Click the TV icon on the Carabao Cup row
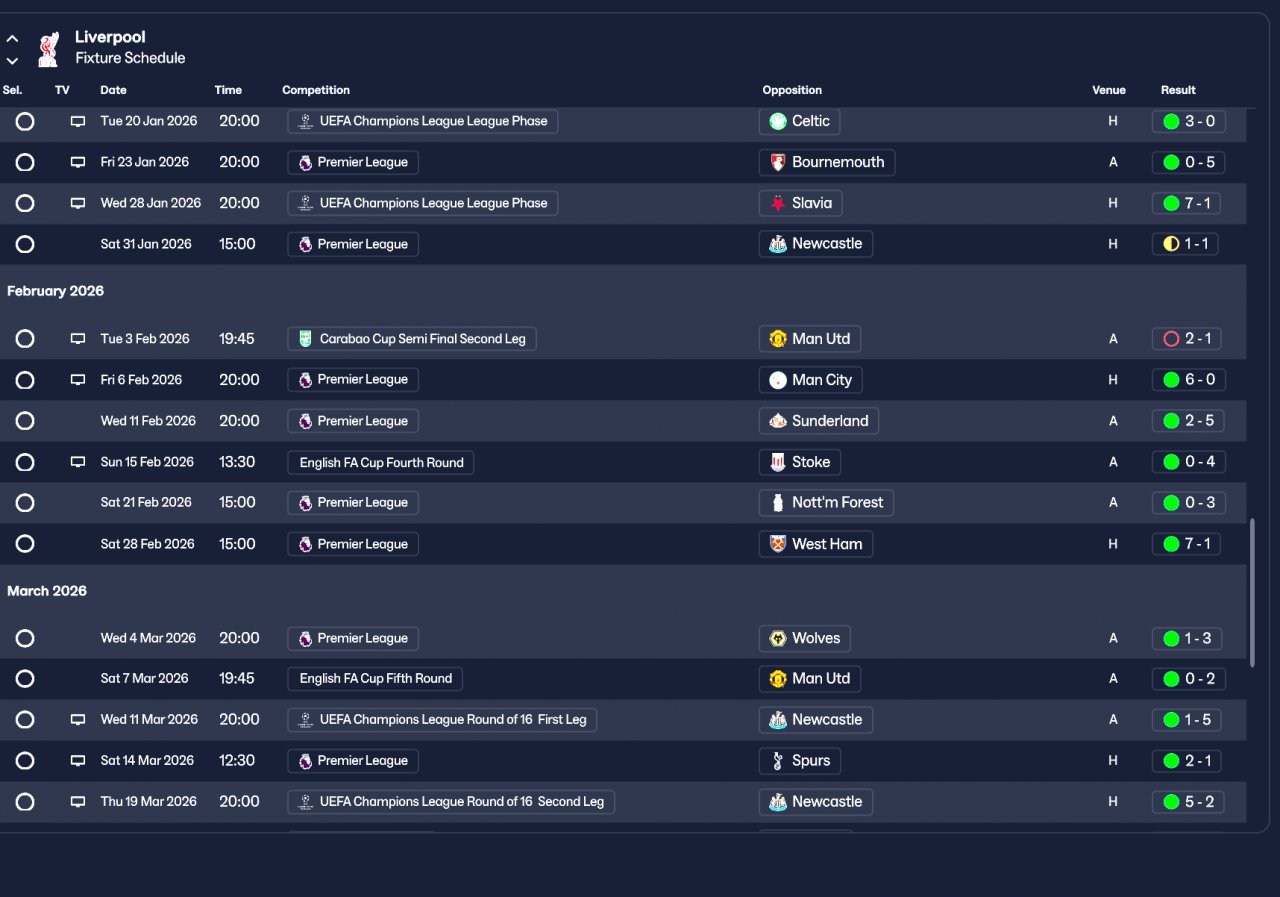The height and width of the screenshot is (897, 1280). pos(78,339)
